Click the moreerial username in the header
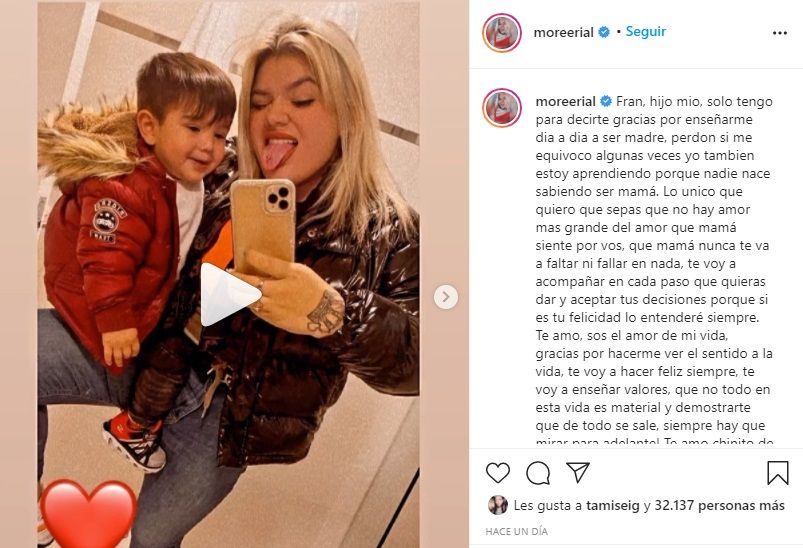This screenshot has width=803, height=548. [x=563, y=32]
